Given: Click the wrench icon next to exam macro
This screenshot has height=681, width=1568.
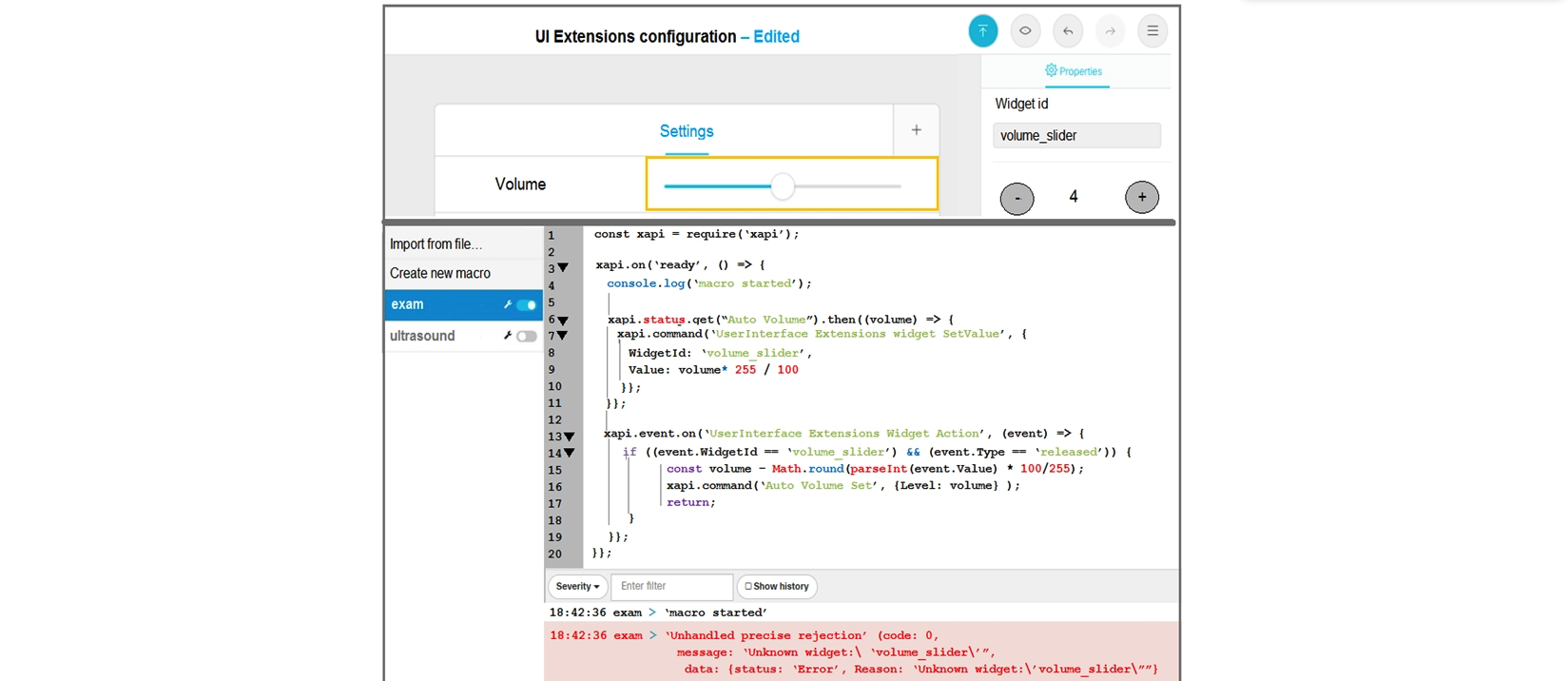Looking at the screenshot, I should point(508,304).
